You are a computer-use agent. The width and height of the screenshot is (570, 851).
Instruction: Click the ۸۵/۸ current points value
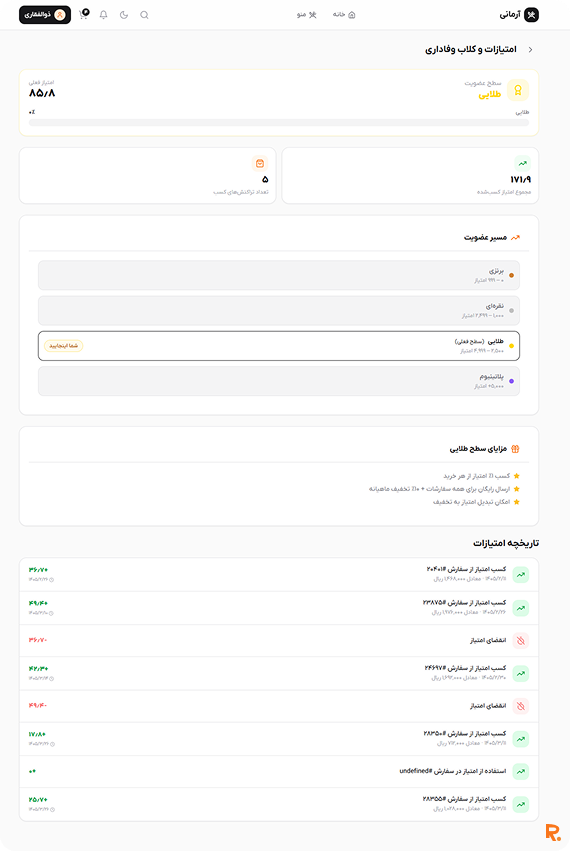pos(42,93)
